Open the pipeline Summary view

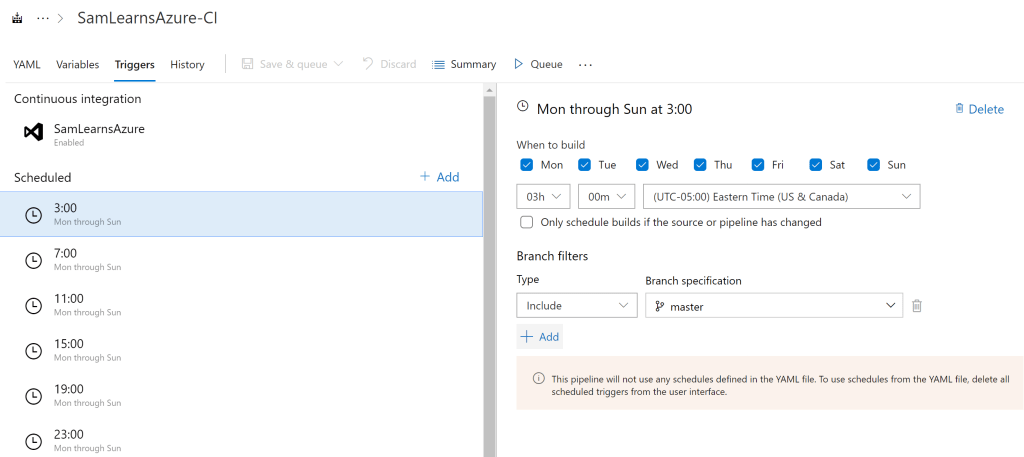tap(464, 64)
